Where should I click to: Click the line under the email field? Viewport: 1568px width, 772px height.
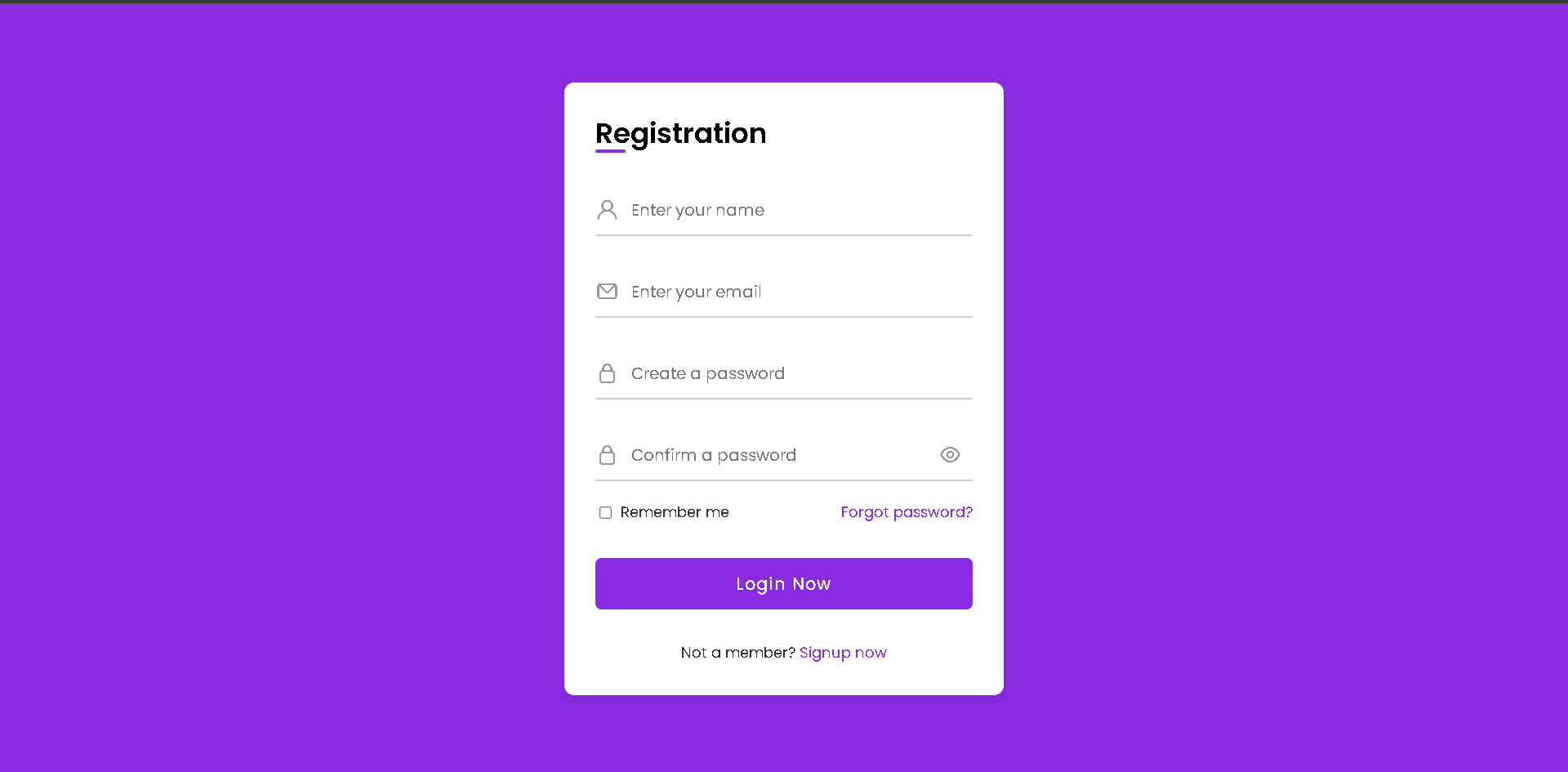pos(783,317)
